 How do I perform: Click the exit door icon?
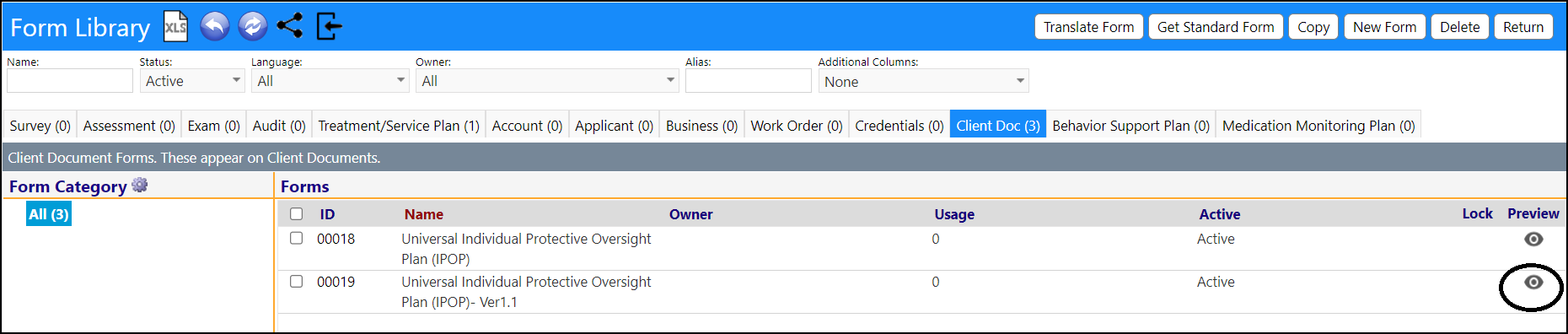point(329,26)
